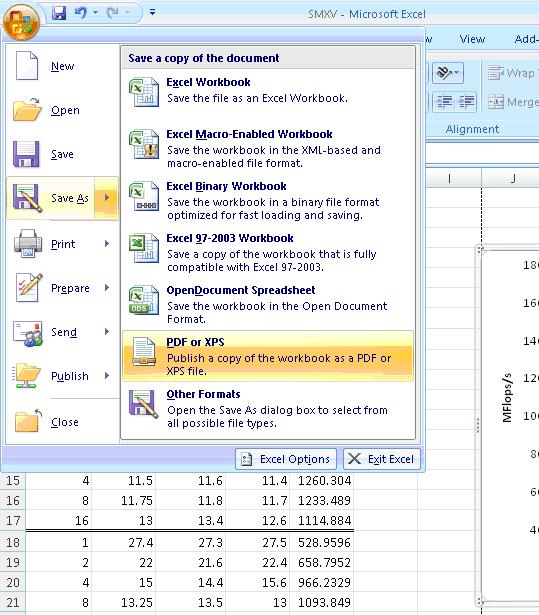Click the Save floppy icon in Quick Access Toolbar
This screenshot has width=539, height=615.
(59, 13)
